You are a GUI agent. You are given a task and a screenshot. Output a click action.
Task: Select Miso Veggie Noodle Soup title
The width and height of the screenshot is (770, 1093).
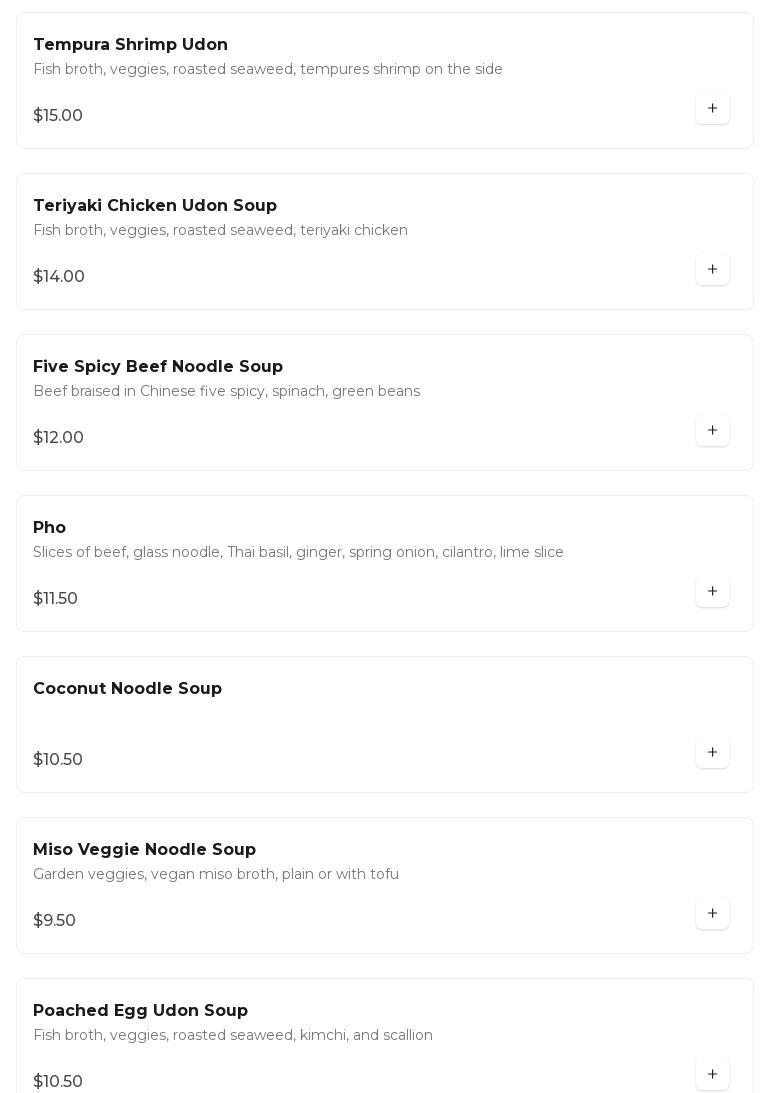tap(144, 850)
